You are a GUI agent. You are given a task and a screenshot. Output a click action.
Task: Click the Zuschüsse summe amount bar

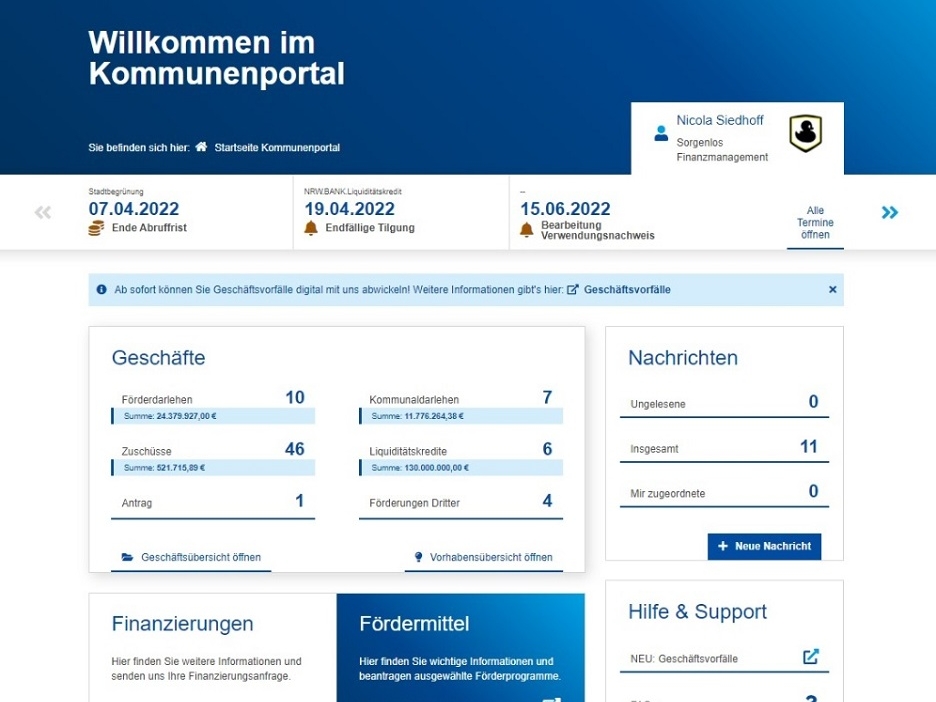(x=212, y=466)
